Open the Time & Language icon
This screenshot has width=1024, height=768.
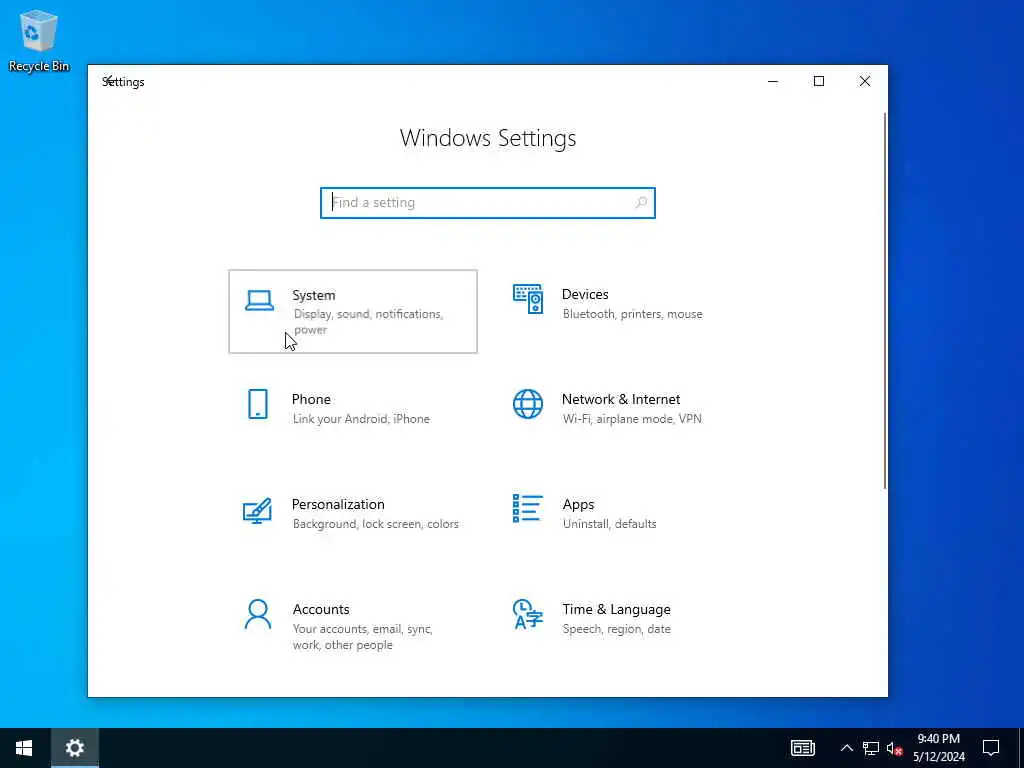tap(528, 614)
